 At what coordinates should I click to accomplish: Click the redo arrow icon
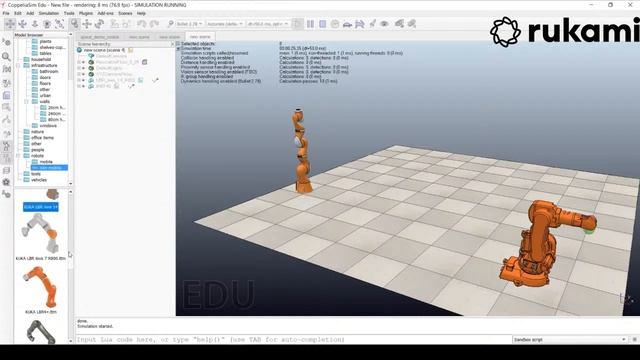click(x=154, y=24)
